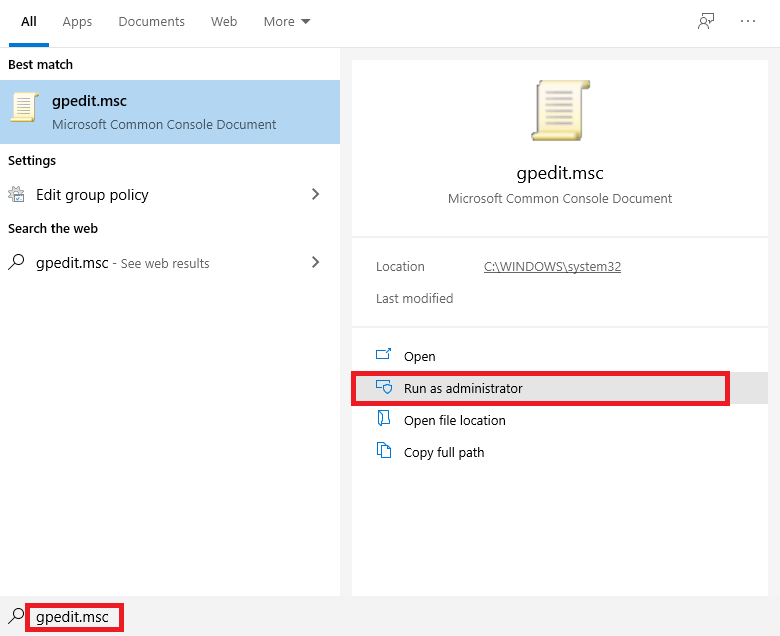Screen dimensions: 780x636
Task: Switch to the All tab
Action: coord(28,22)
